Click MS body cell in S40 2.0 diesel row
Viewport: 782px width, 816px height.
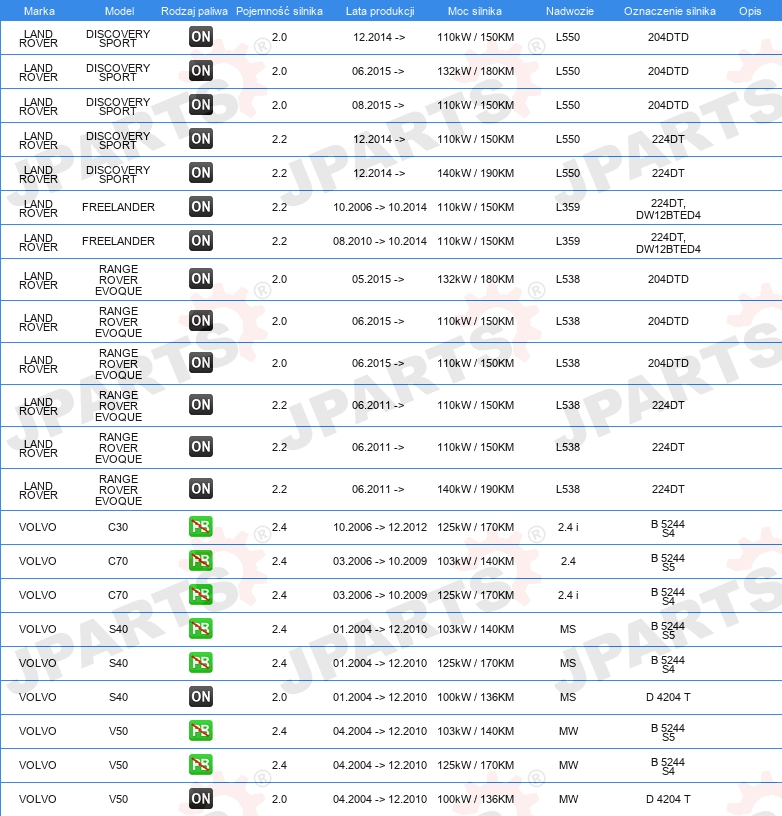coord(568,697)
